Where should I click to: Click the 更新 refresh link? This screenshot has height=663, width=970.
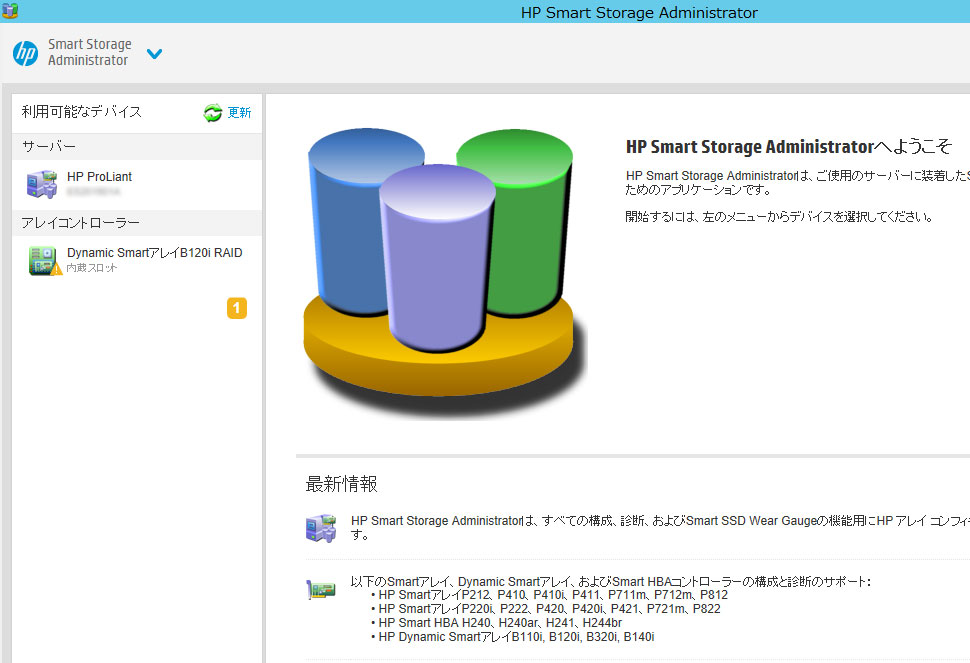239,113
